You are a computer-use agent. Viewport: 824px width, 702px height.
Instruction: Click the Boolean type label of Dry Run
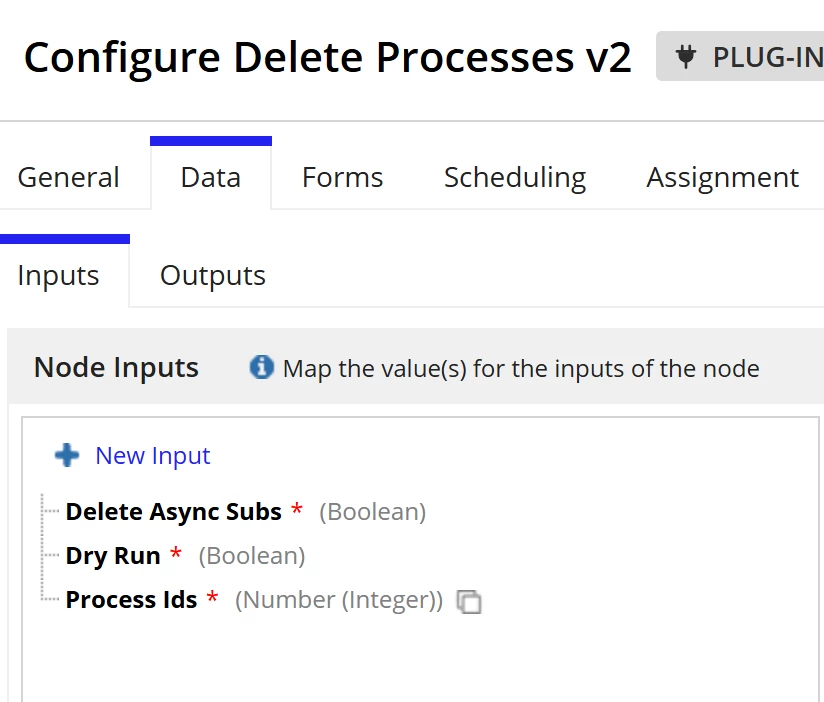pos(252,556)
